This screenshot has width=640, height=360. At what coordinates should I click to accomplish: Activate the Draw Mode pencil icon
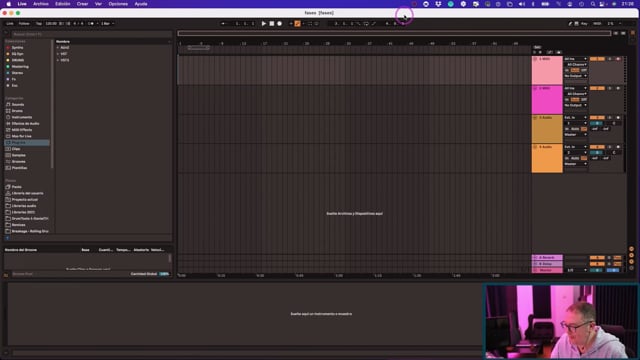[570, 24]
